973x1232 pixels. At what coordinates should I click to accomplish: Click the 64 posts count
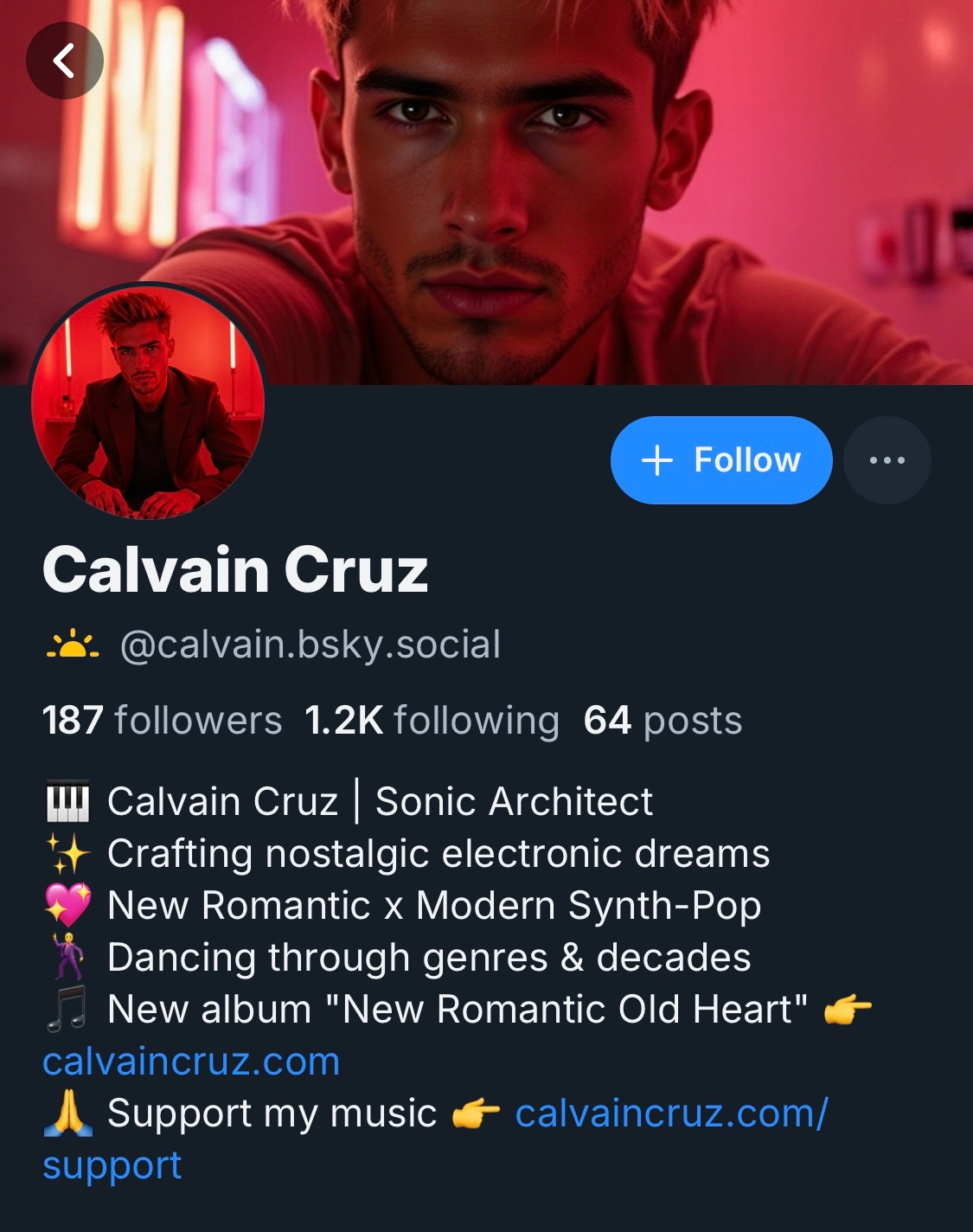(x=663, y=720)
